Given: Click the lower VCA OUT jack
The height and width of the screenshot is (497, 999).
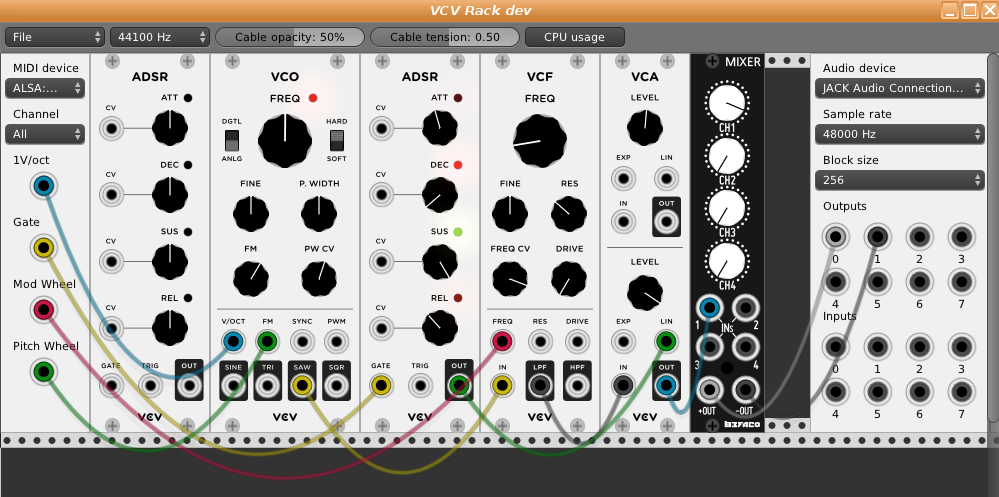Looking at the screenshot, I should pos(666,385).
